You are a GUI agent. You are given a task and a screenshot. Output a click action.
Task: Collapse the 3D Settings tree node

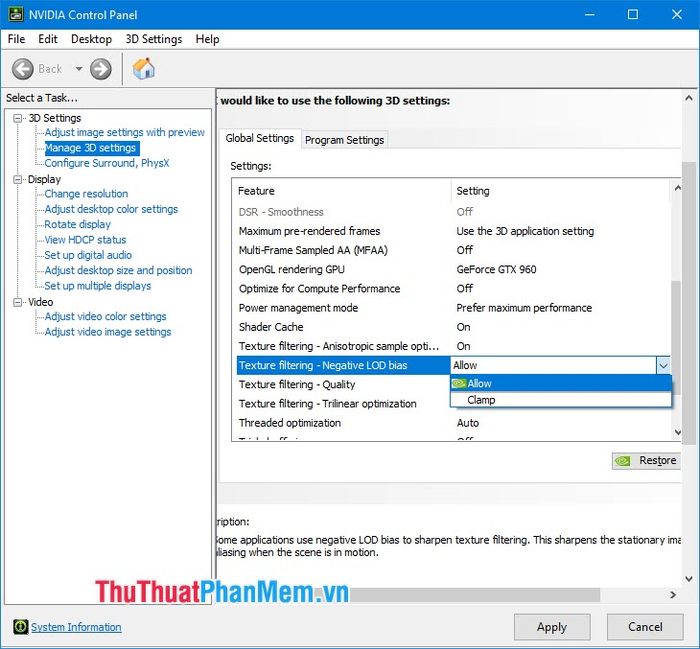[18, 118]
